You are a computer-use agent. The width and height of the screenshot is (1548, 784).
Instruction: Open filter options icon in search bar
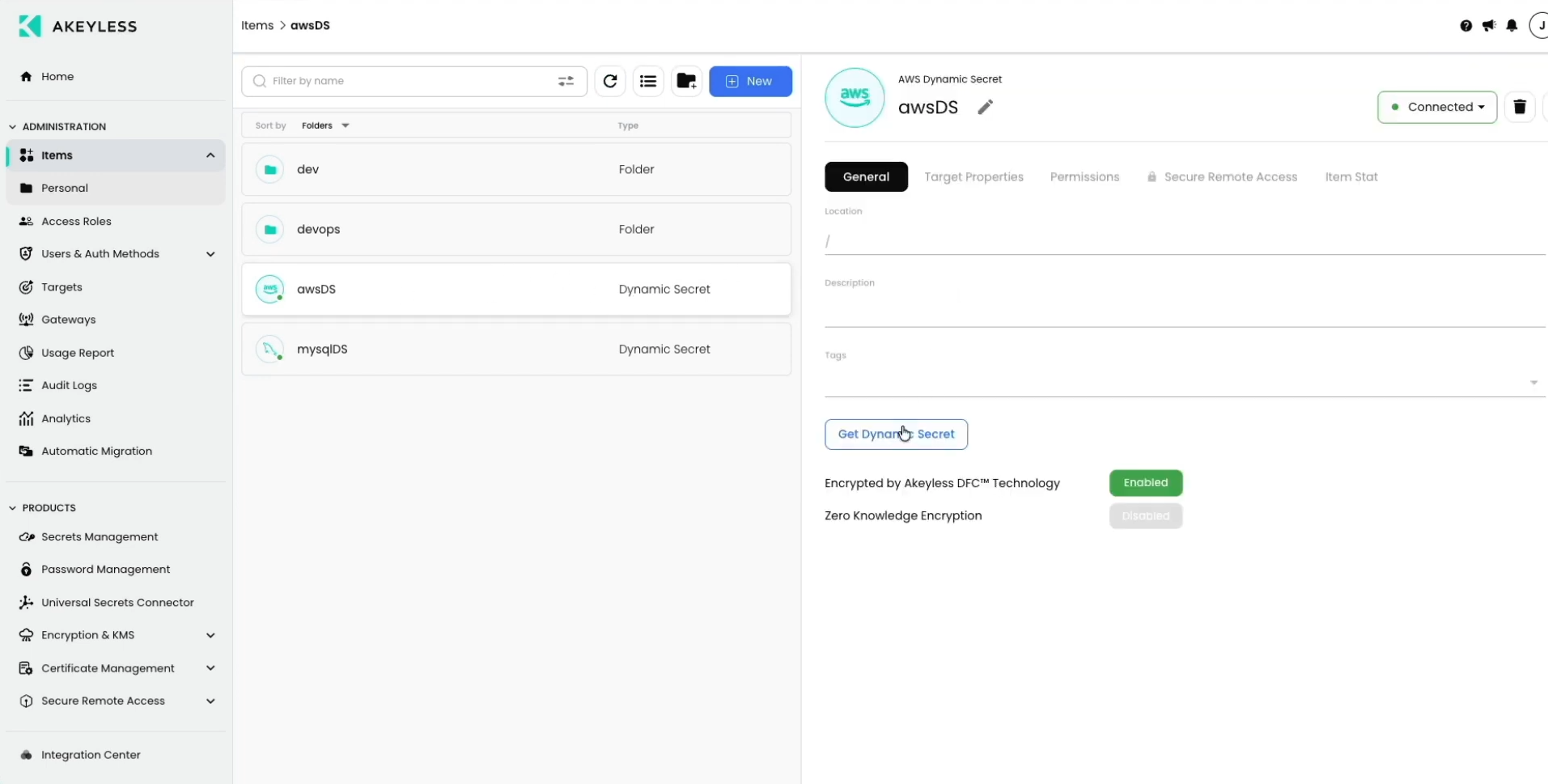(566, 81)
